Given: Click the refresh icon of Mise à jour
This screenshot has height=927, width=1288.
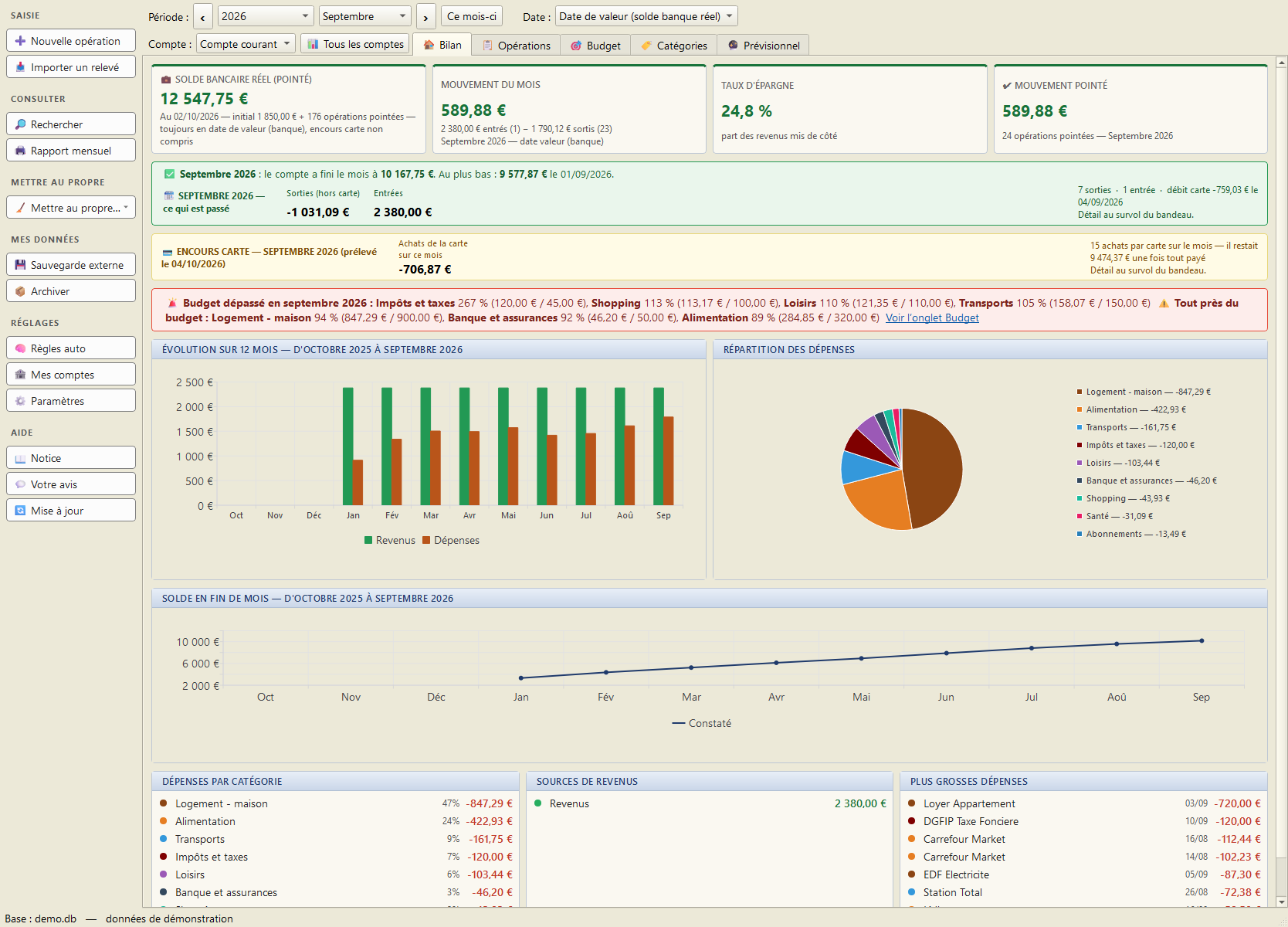Looking at the screenshot, I should click(20, 511).
